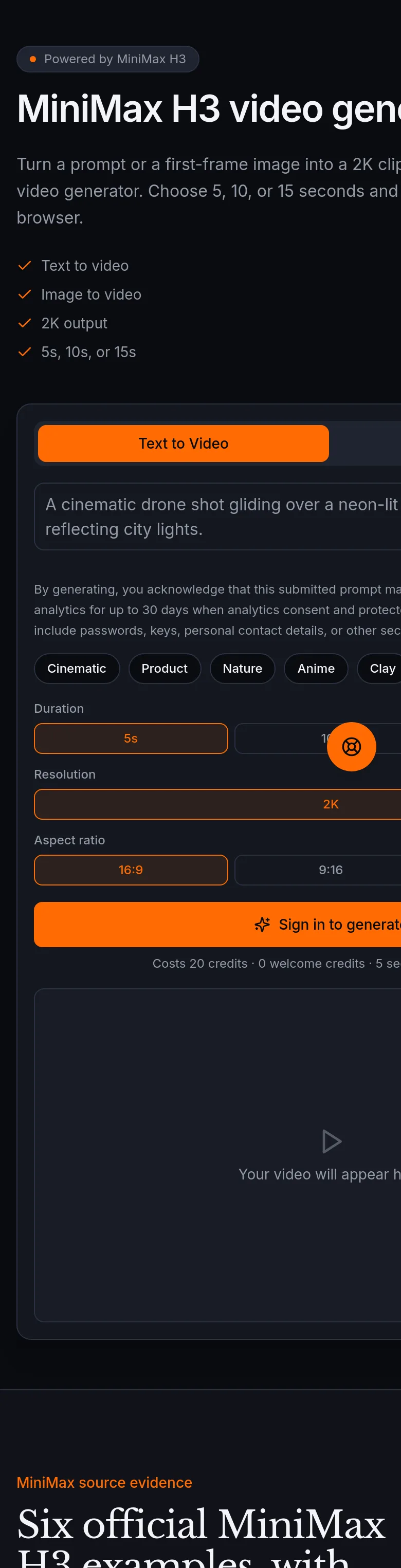Click the orange floating help lifebuoy icon
The image size is (401, 1568).
coord(351,746)
